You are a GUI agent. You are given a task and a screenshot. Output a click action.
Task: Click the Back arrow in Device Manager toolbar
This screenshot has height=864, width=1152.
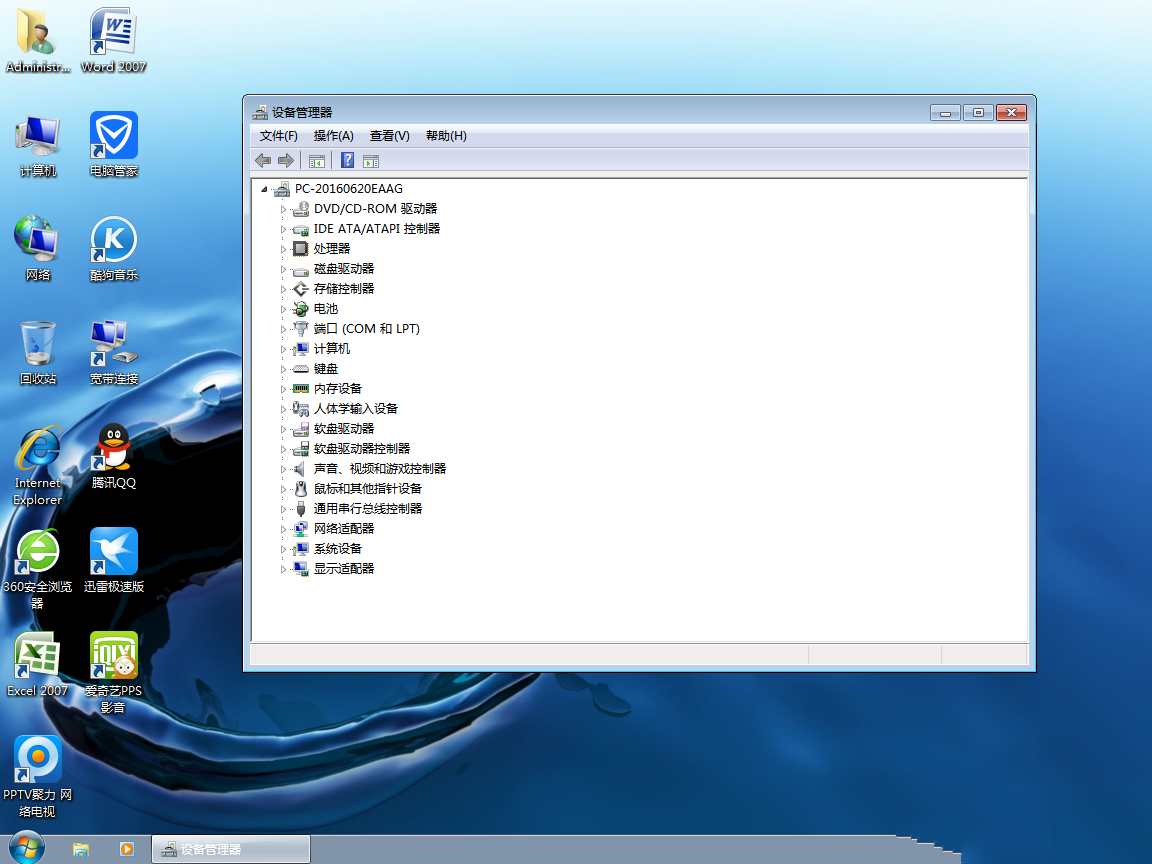pyautogui.click(x=263, y=160)
